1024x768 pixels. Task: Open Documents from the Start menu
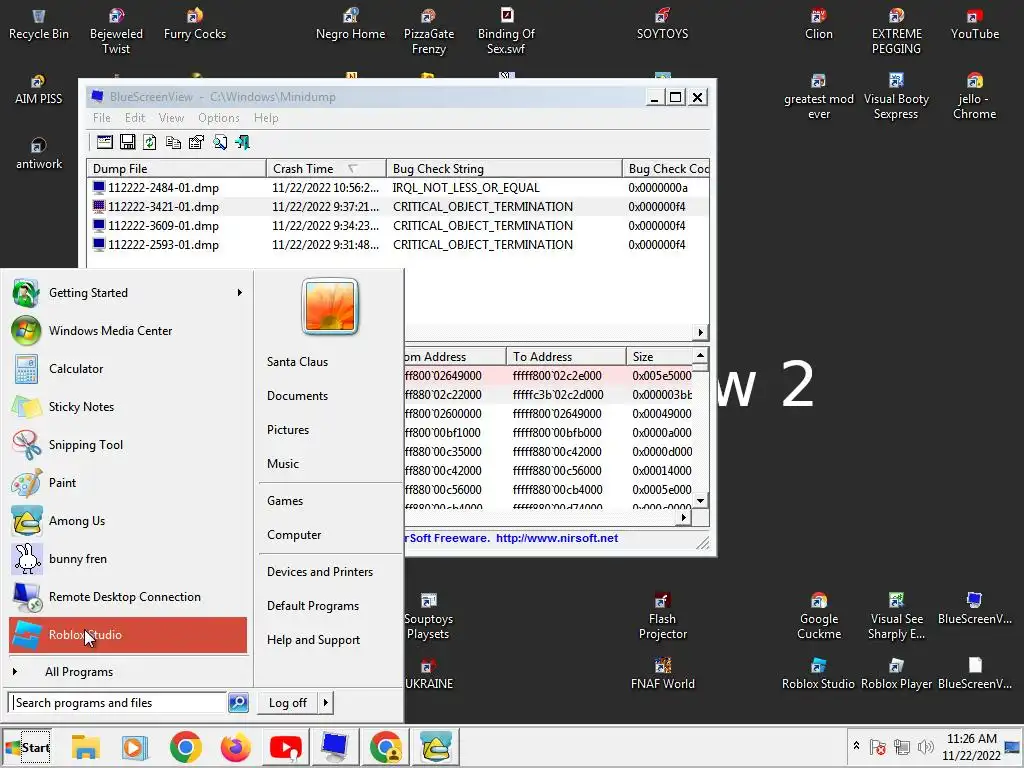(297, 396)
